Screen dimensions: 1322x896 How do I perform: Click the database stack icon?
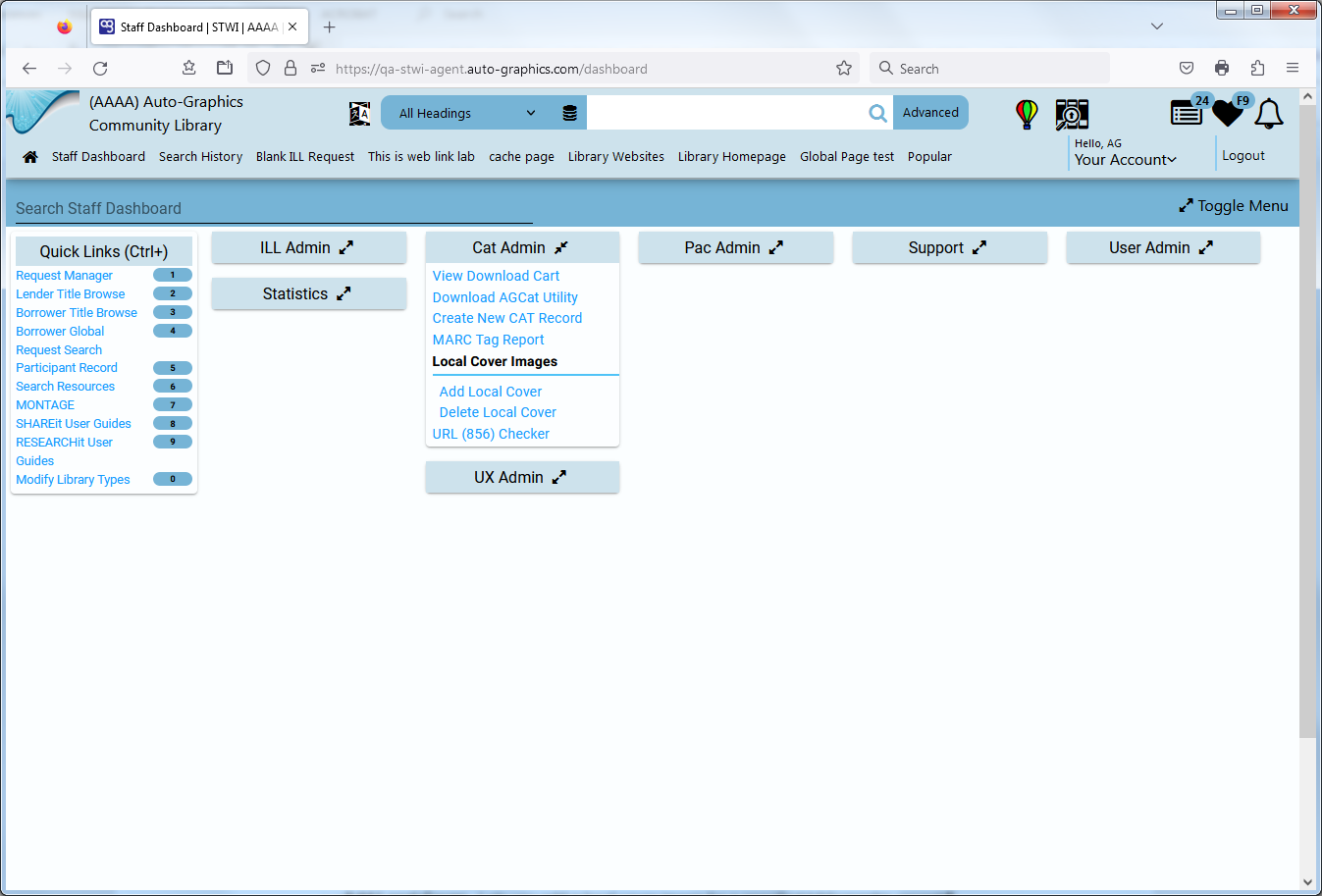569,113
